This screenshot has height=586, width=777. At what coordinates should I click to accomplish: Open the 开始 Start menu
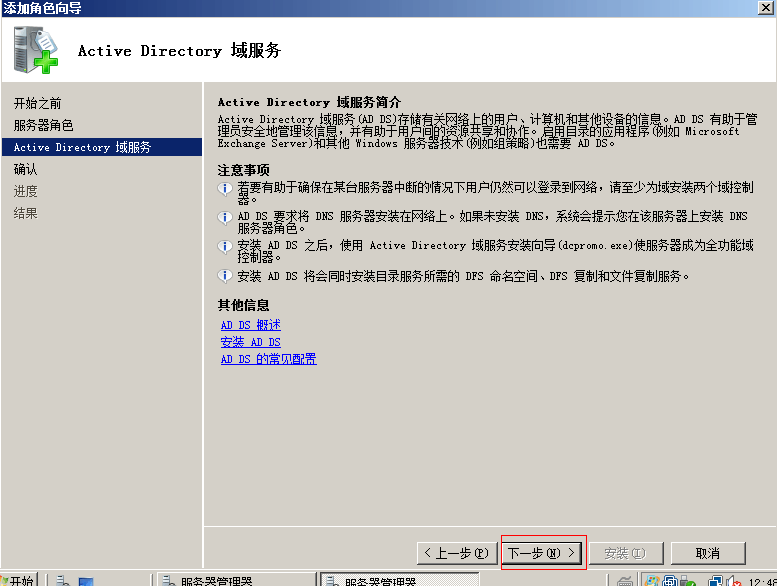pos(19,579)
